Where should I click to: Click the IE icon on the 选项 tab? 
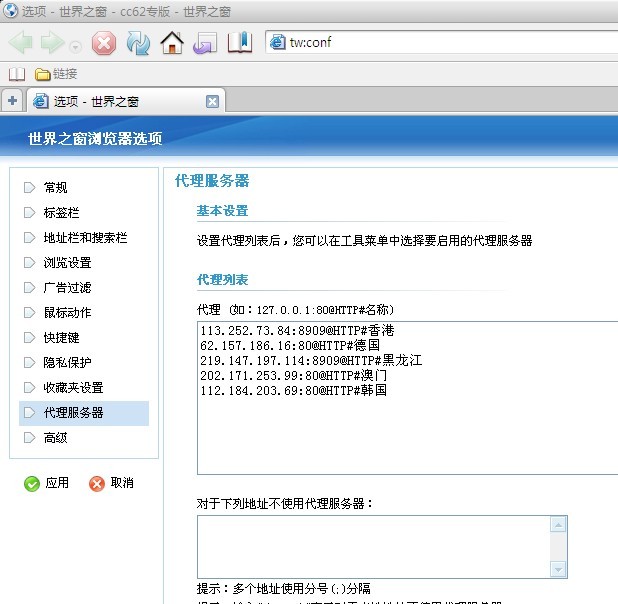tap(41, 101)
